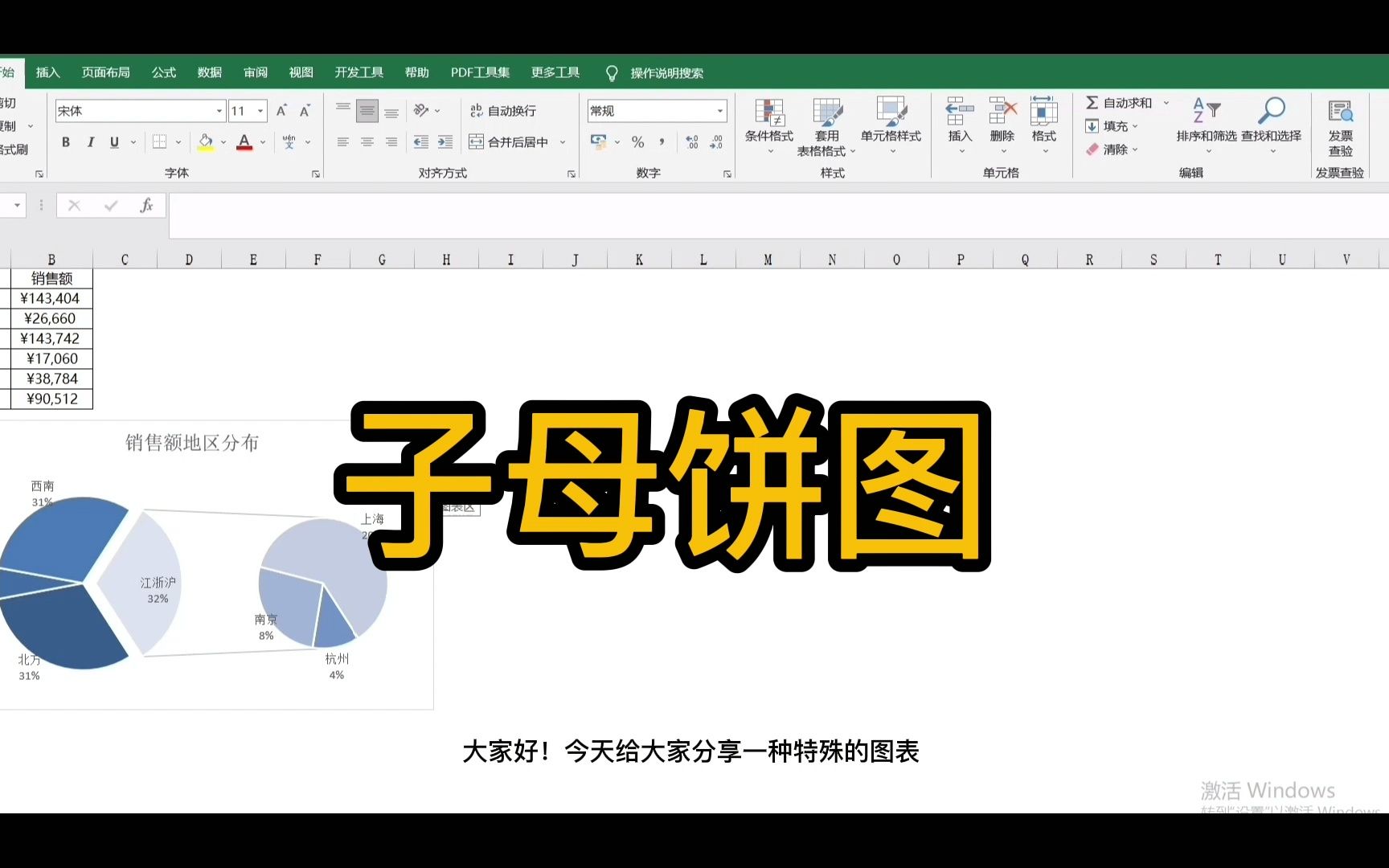1389x868 pixels.
Task: Open 公式 ribbon tab
Action: (x=164, y=72)
